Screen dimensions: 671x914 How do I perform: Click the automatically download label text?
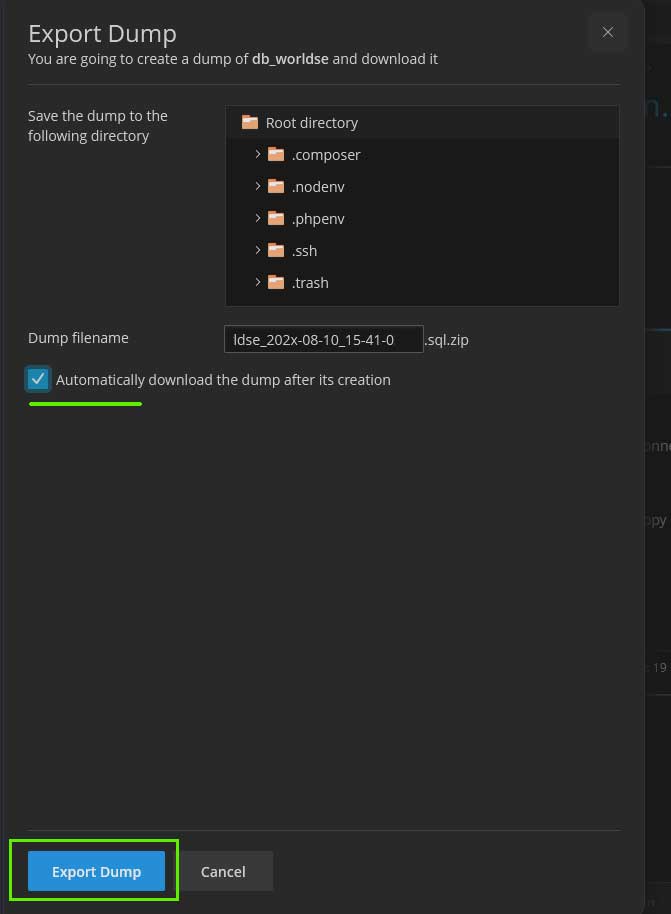point(223,380)
